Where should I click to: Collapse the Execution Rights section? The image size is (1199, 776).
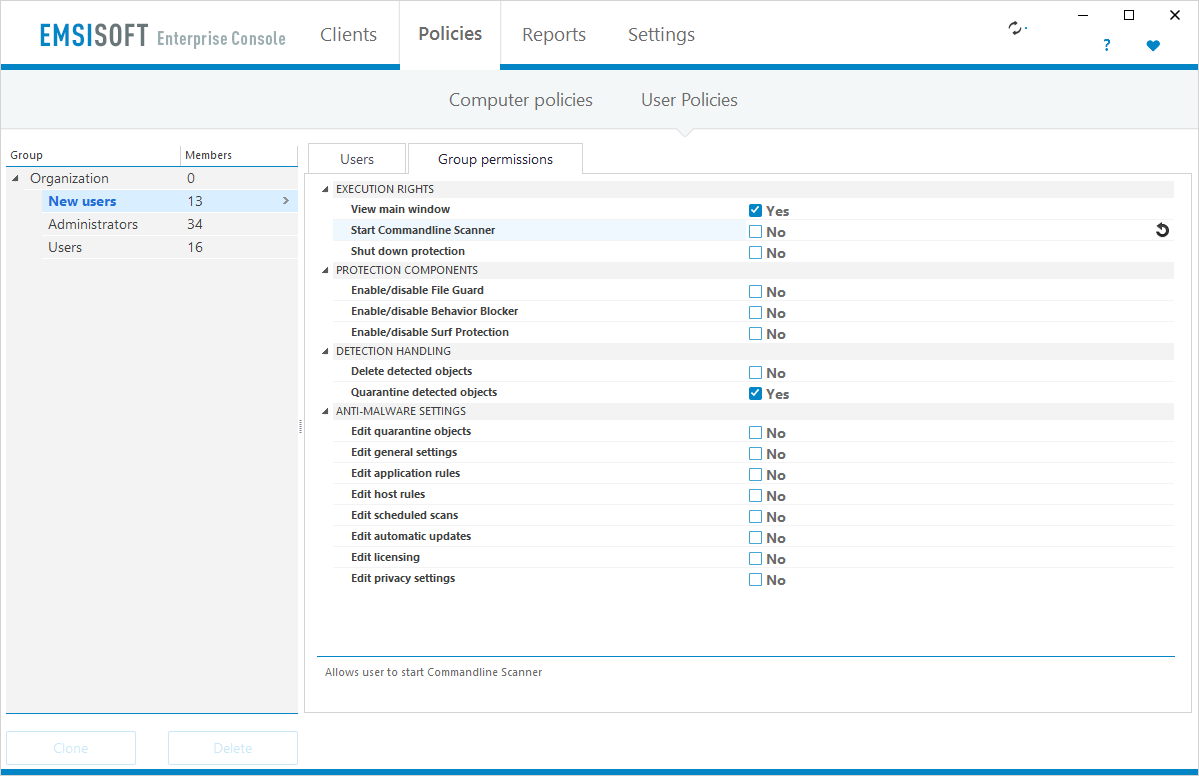click(x=324, y=190)
